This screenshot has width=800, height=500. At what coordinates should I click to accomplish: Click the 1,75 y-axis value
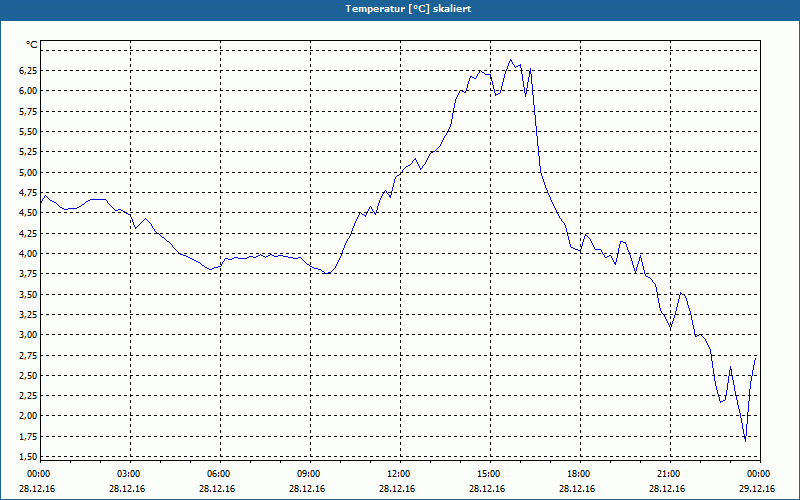[x=28, y=437]
